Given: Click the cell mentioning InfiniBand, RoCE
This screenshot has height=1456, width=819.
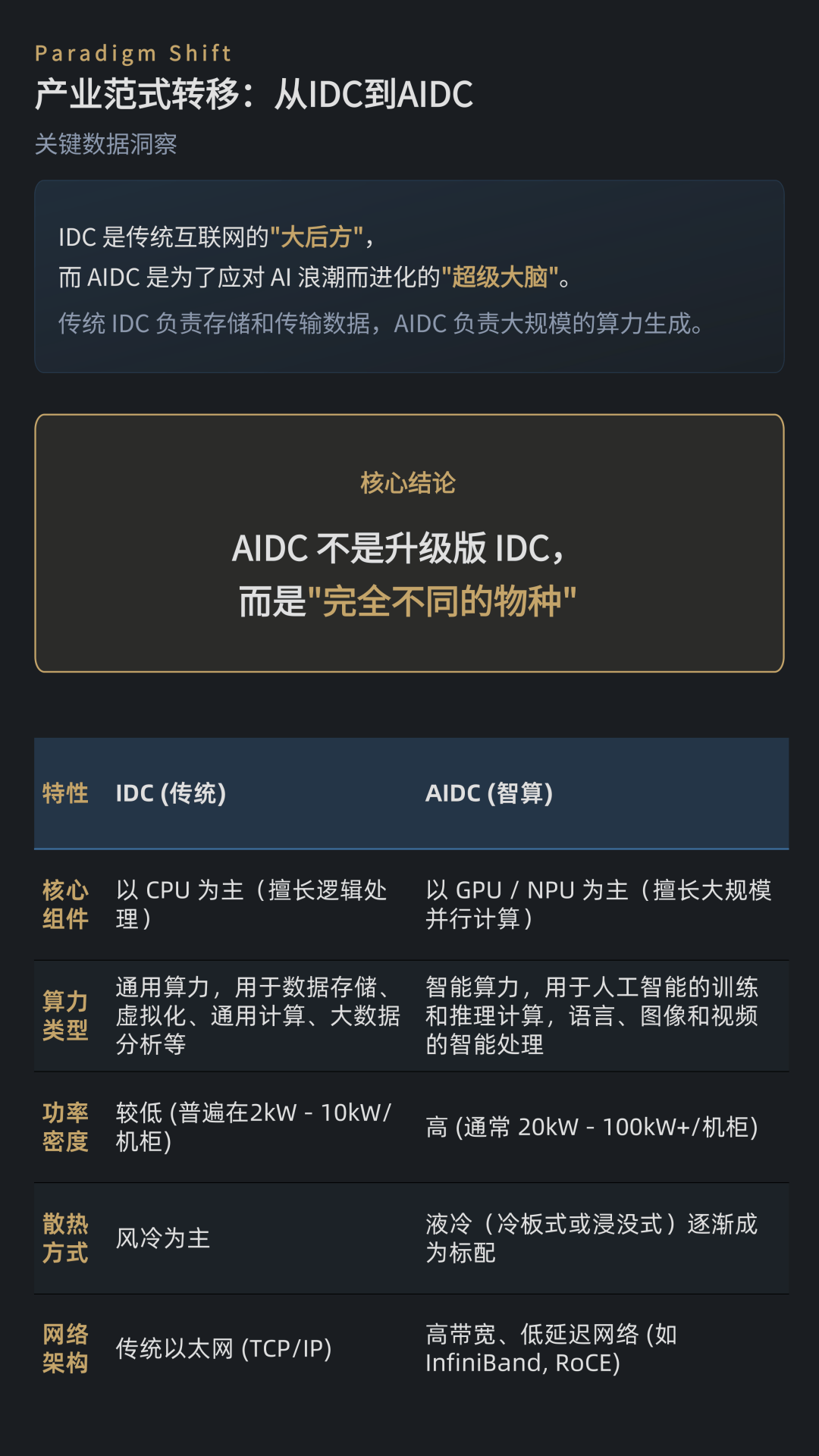Looking at the screenshot, I should [551, 1349].
